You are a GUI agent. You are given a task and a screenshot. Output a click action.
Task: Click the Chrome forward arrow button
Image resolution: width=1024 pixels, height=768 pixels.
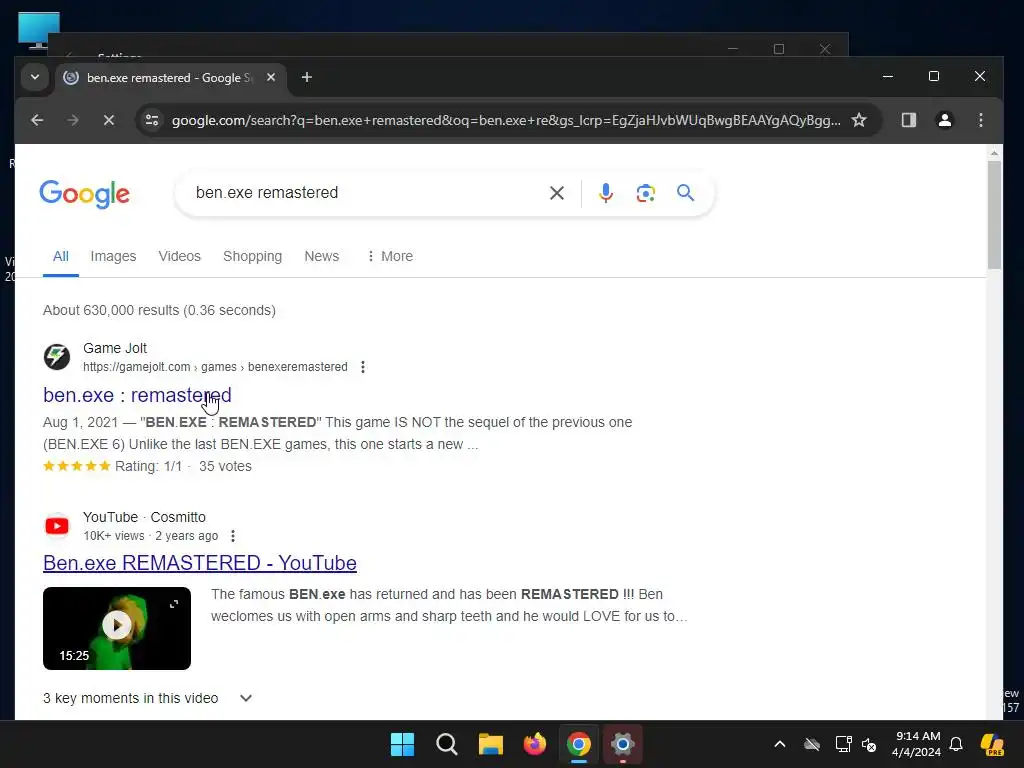tap(73, 120)
